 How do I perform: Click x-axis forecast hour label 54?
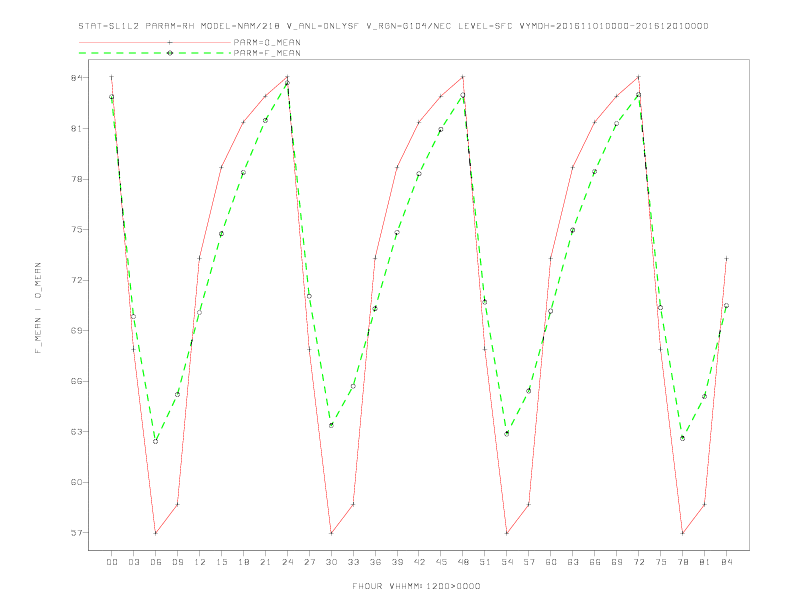tap(507, 562)
